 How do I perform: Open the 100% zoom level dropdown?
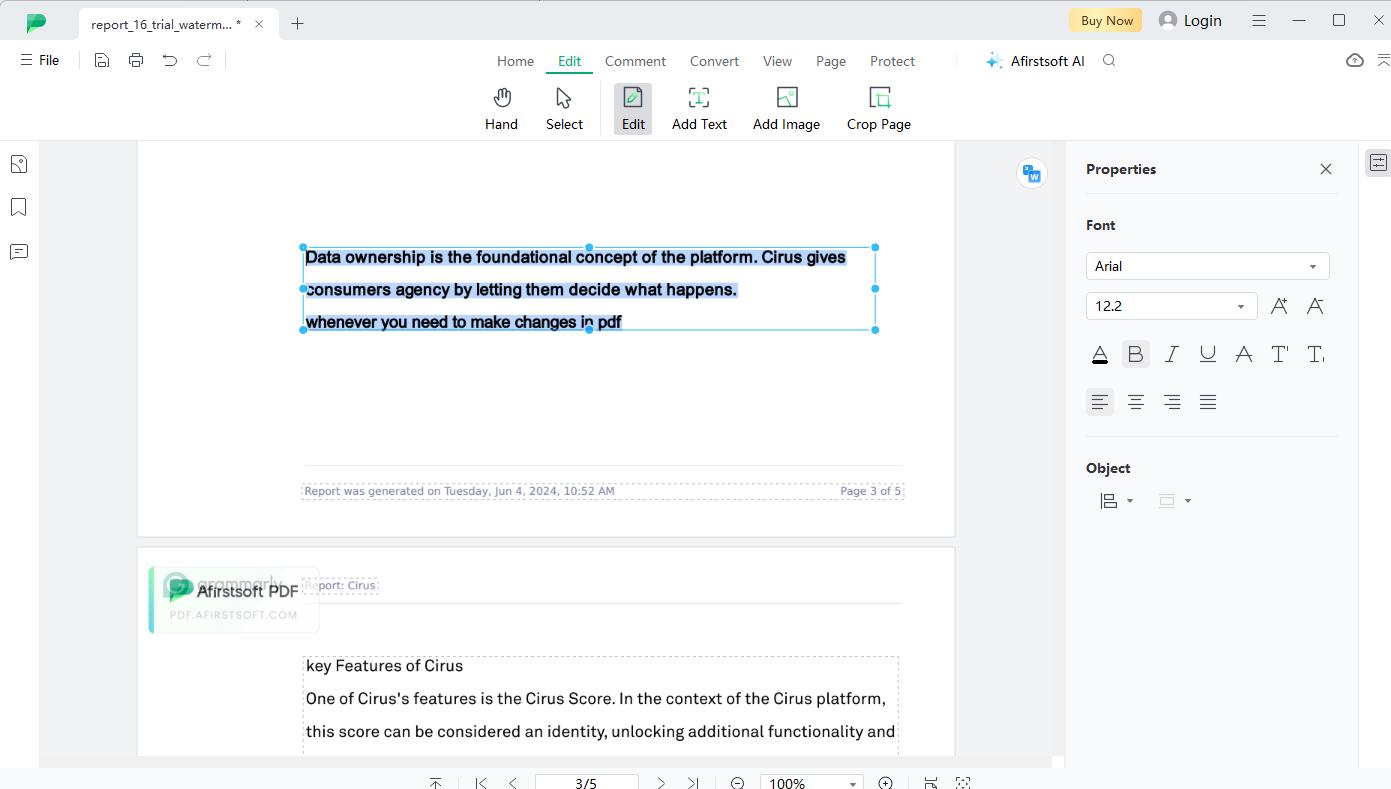(811, 783)
